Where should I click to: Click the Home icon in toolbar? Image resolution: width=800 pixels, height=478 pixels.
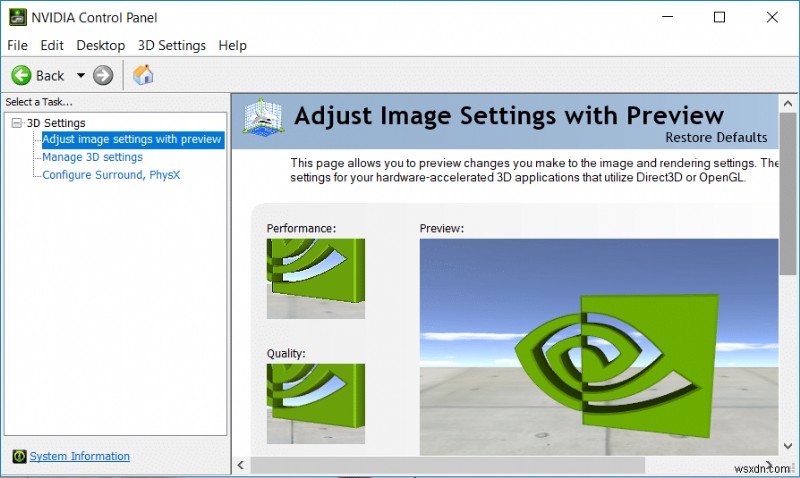[x=143, y=75]
